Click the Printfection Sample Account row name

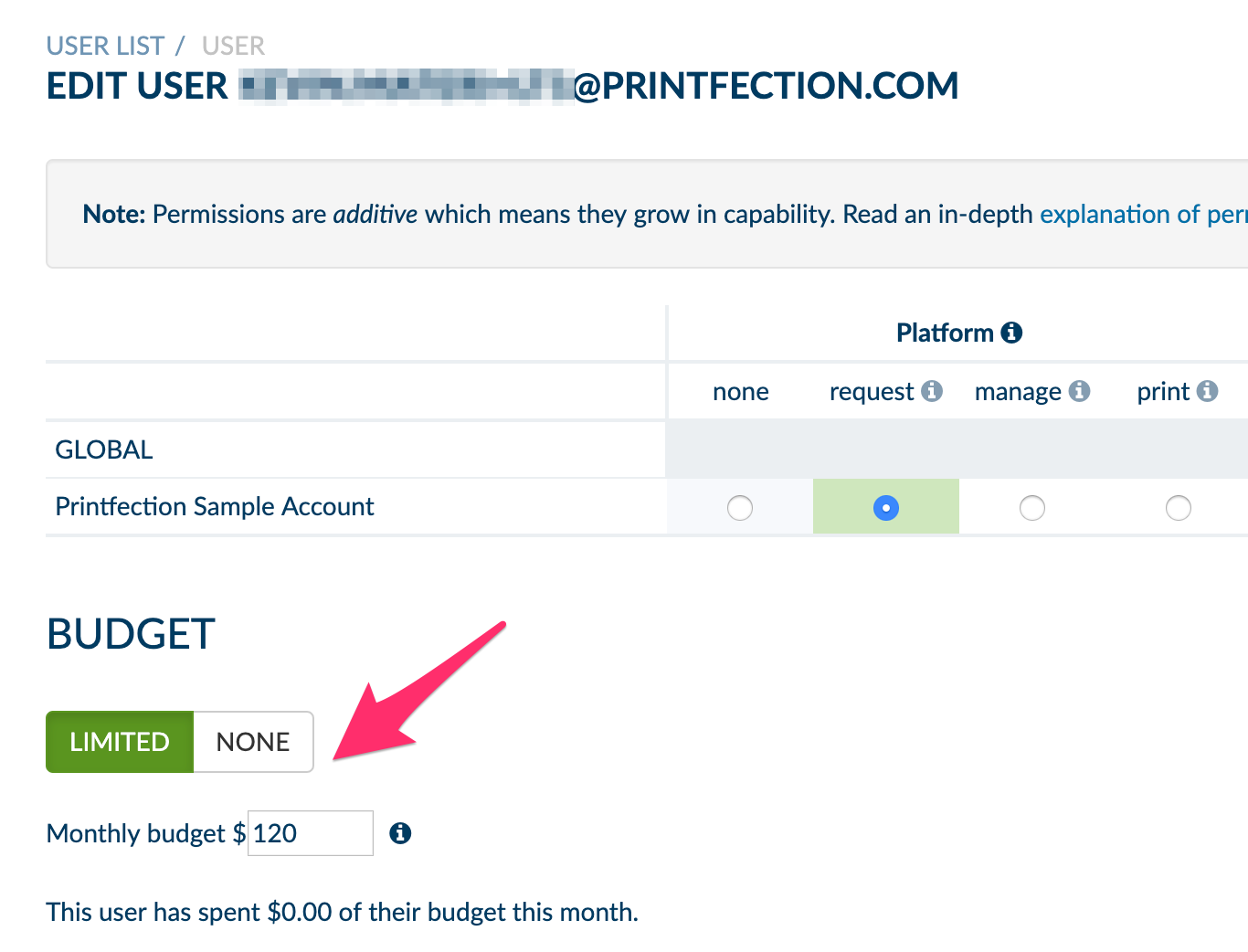pos(214,506)
